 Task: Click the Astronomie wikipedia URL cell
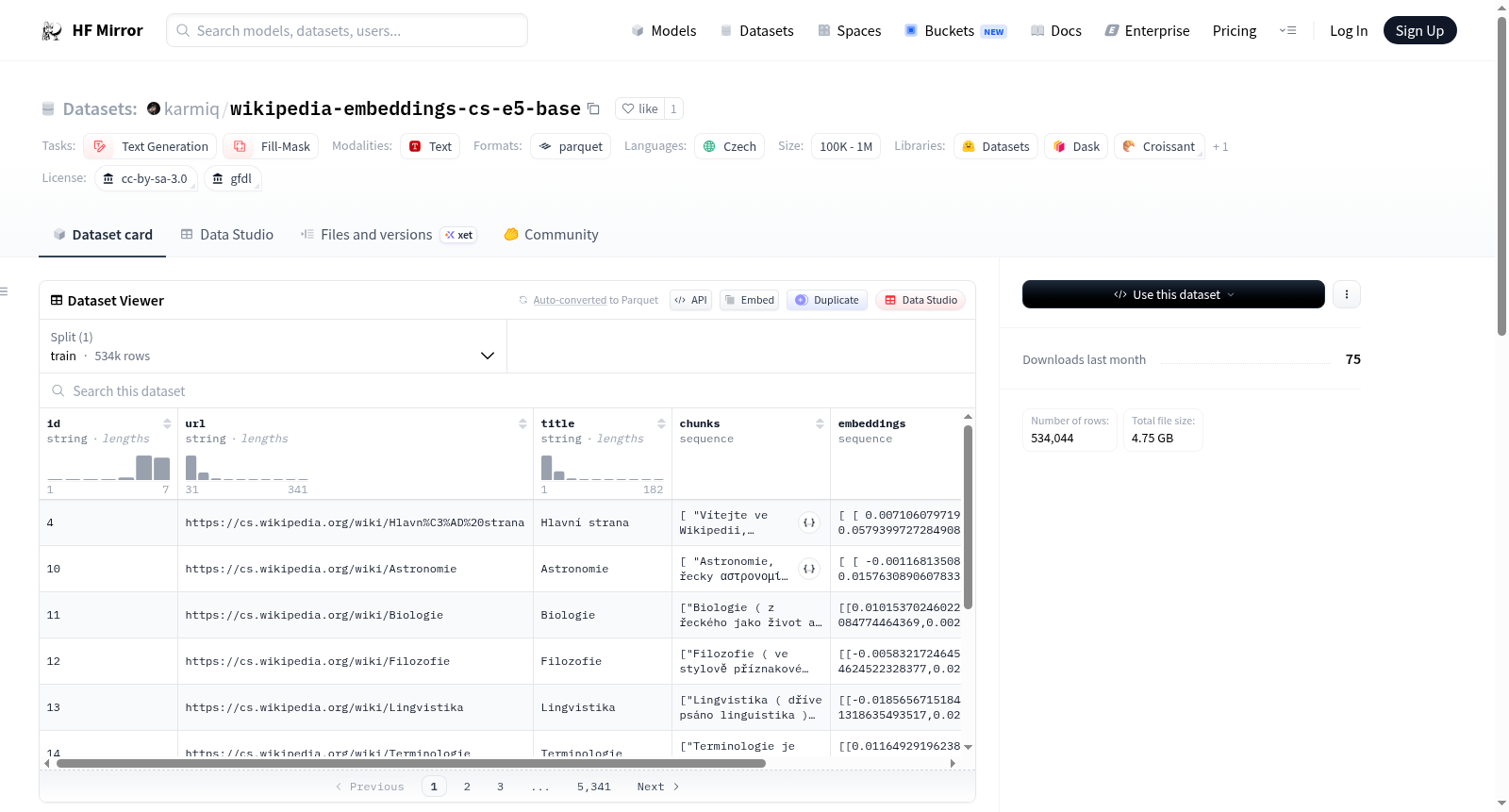pyautogui.click(x=355, y=569)
